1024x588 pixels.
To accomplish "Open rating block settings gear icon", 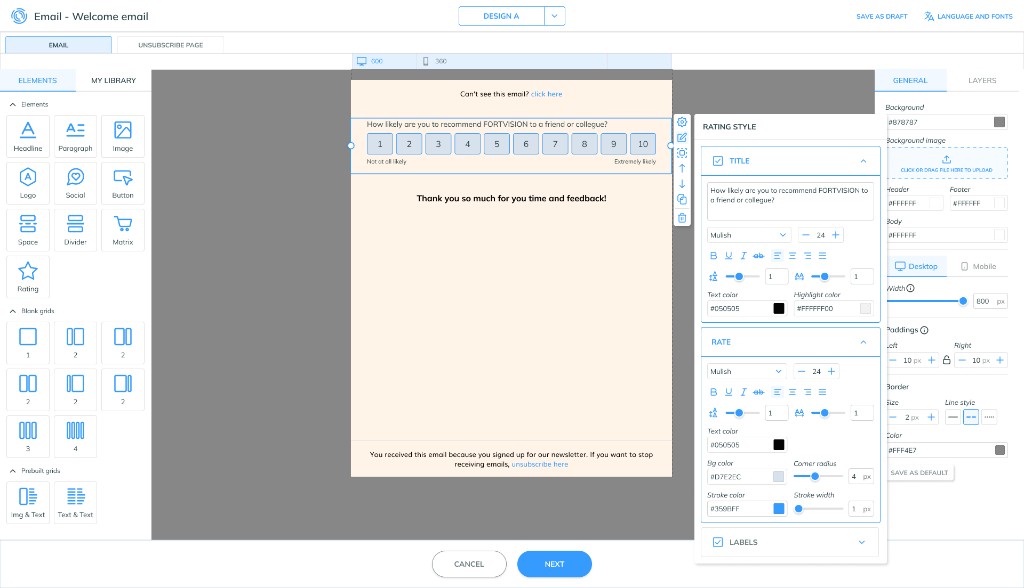I will click(682, 122).
